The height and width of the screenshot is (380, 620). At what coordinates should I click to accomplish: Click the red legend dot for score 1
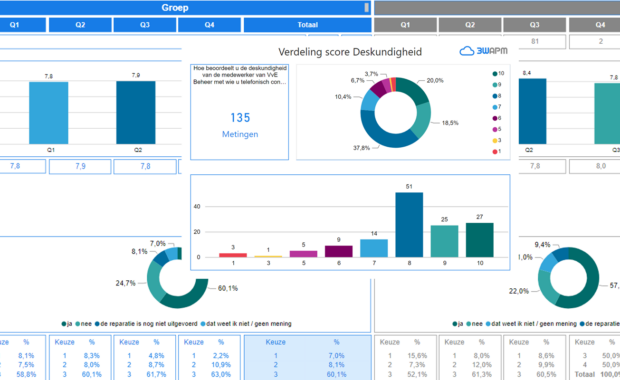[495, 151]
